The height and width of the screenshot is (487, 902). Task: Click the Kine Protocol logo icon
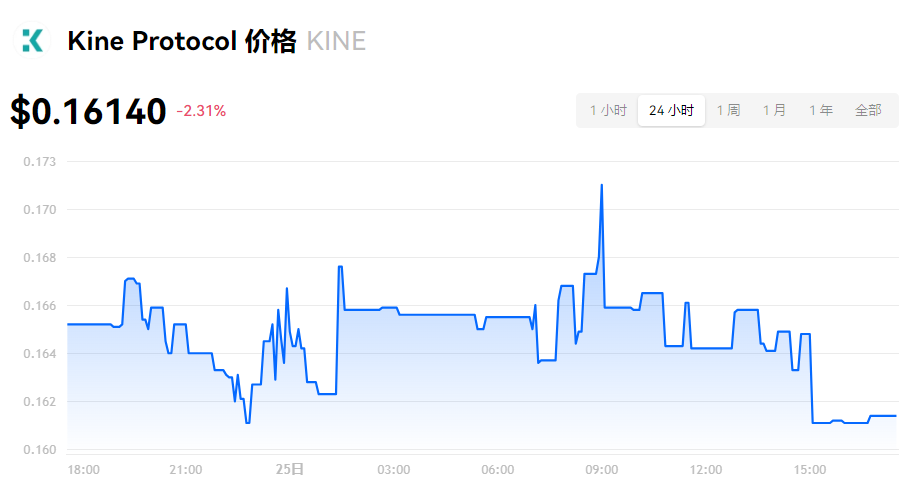32,41
